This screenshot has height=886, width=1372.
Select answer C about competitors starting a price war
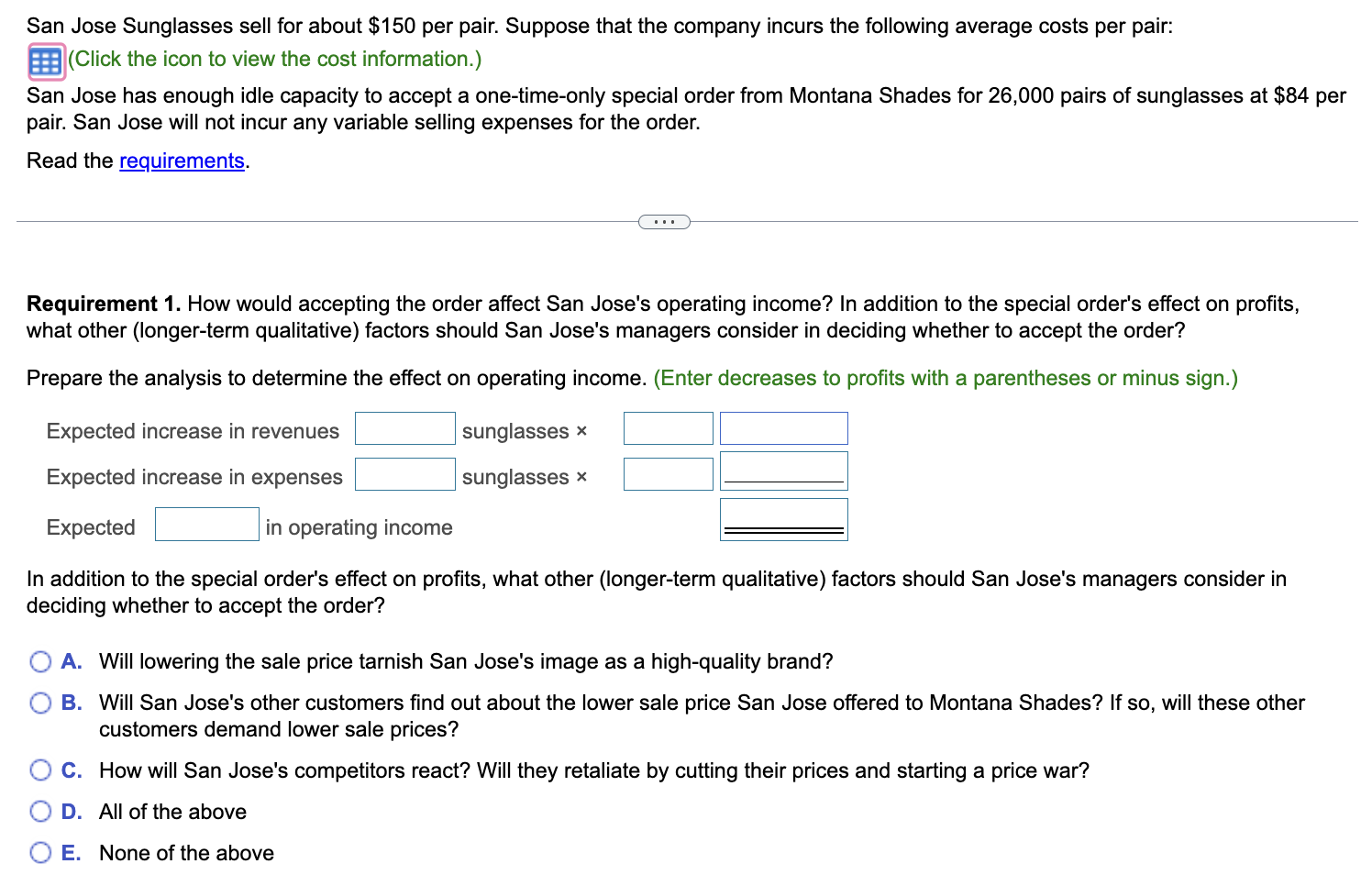(40, 770)
